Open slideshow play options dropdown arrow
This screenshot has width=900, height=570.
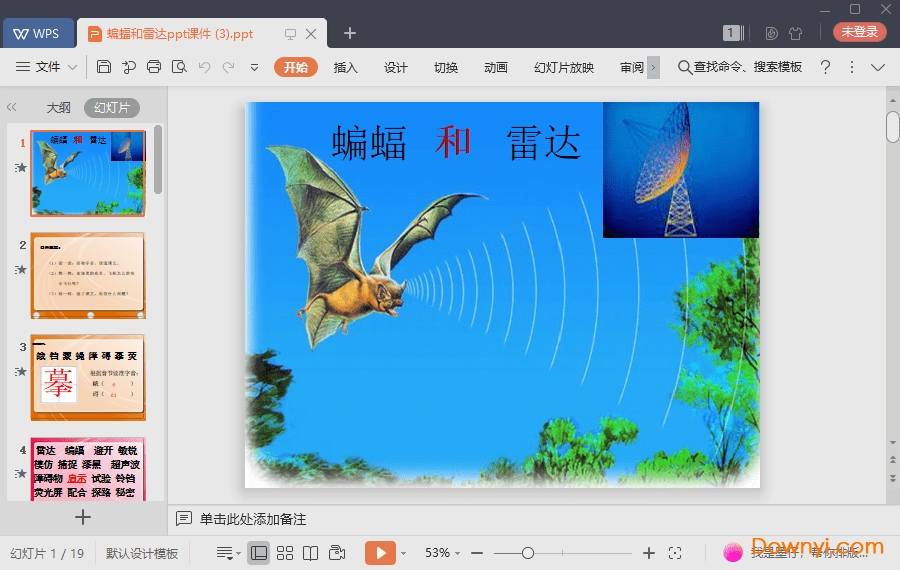404,553
